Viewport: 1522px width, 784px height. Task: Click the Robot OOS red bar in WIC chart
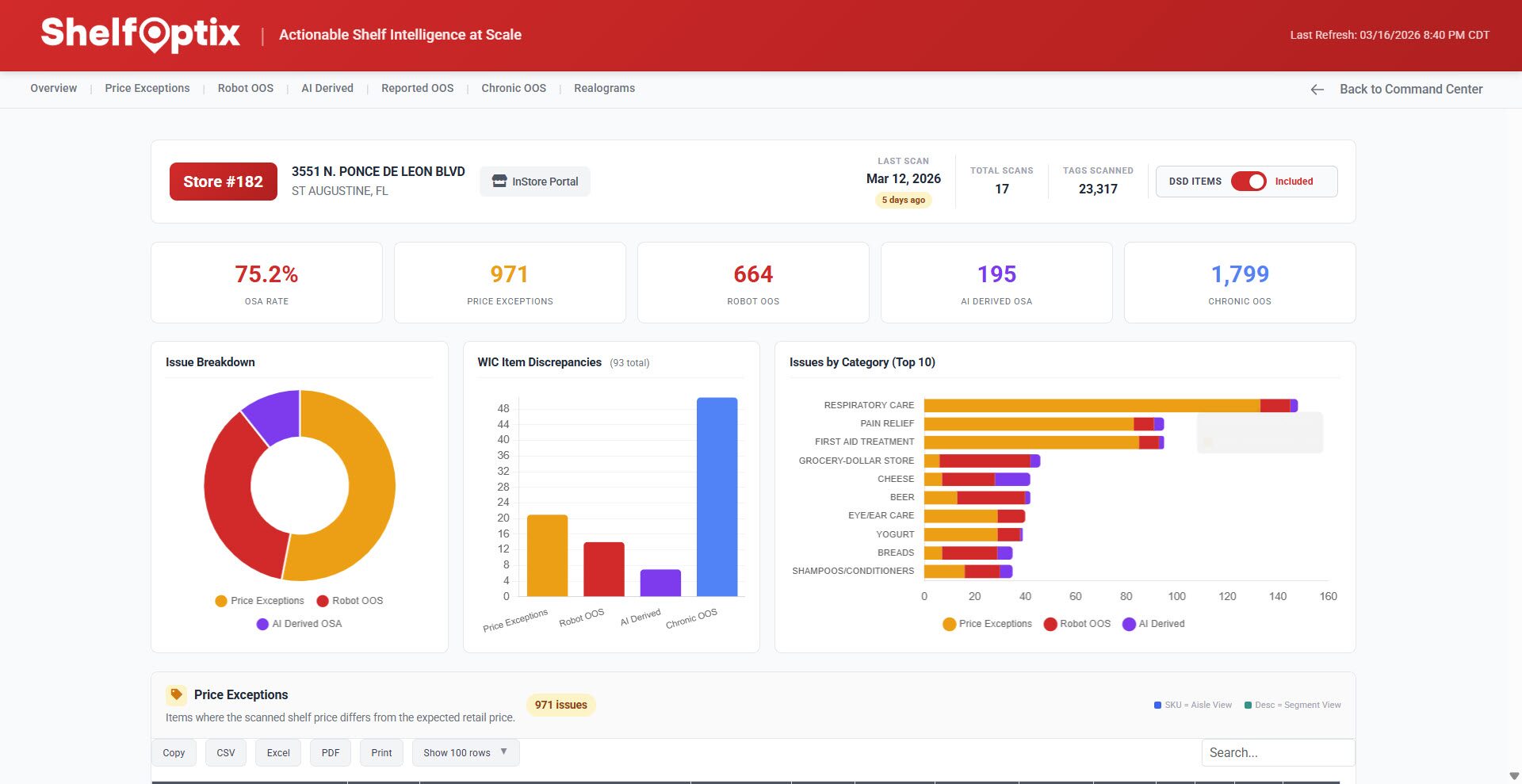pos(604,569)
